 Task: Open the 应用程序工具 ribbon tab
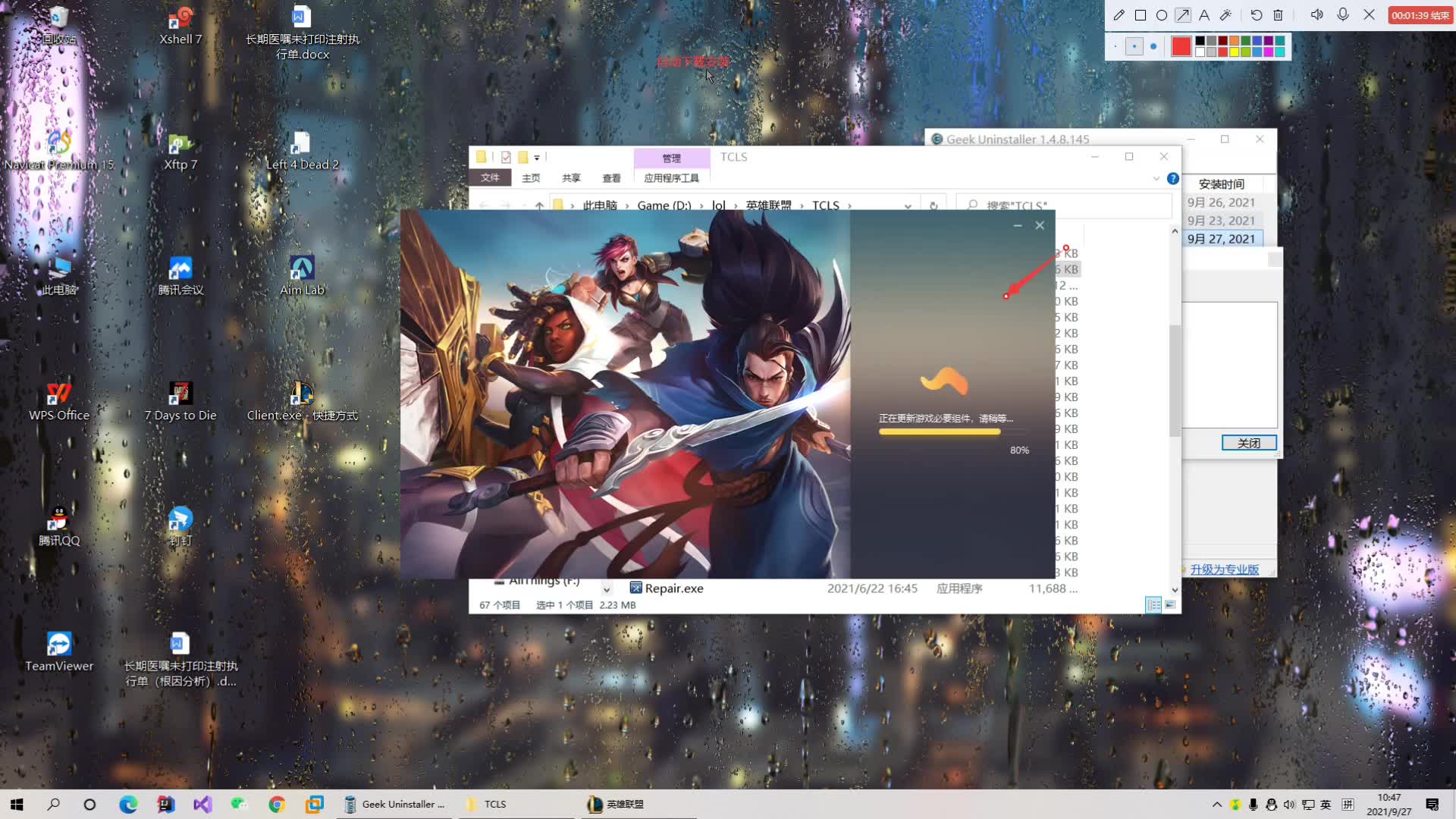[671, 177]
